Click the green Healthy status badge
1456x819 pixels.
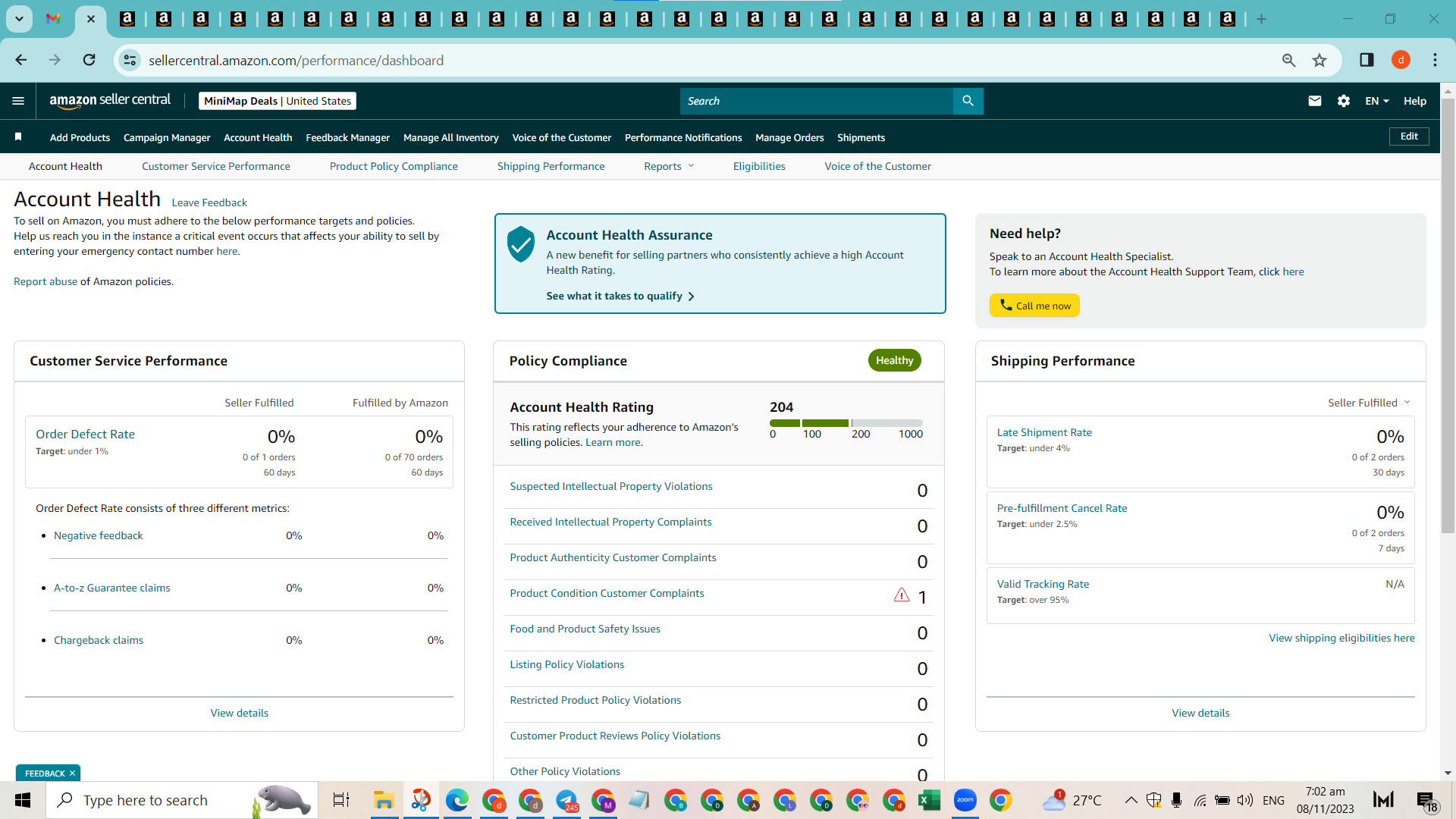pyautogui.click(x=895, y=360)
